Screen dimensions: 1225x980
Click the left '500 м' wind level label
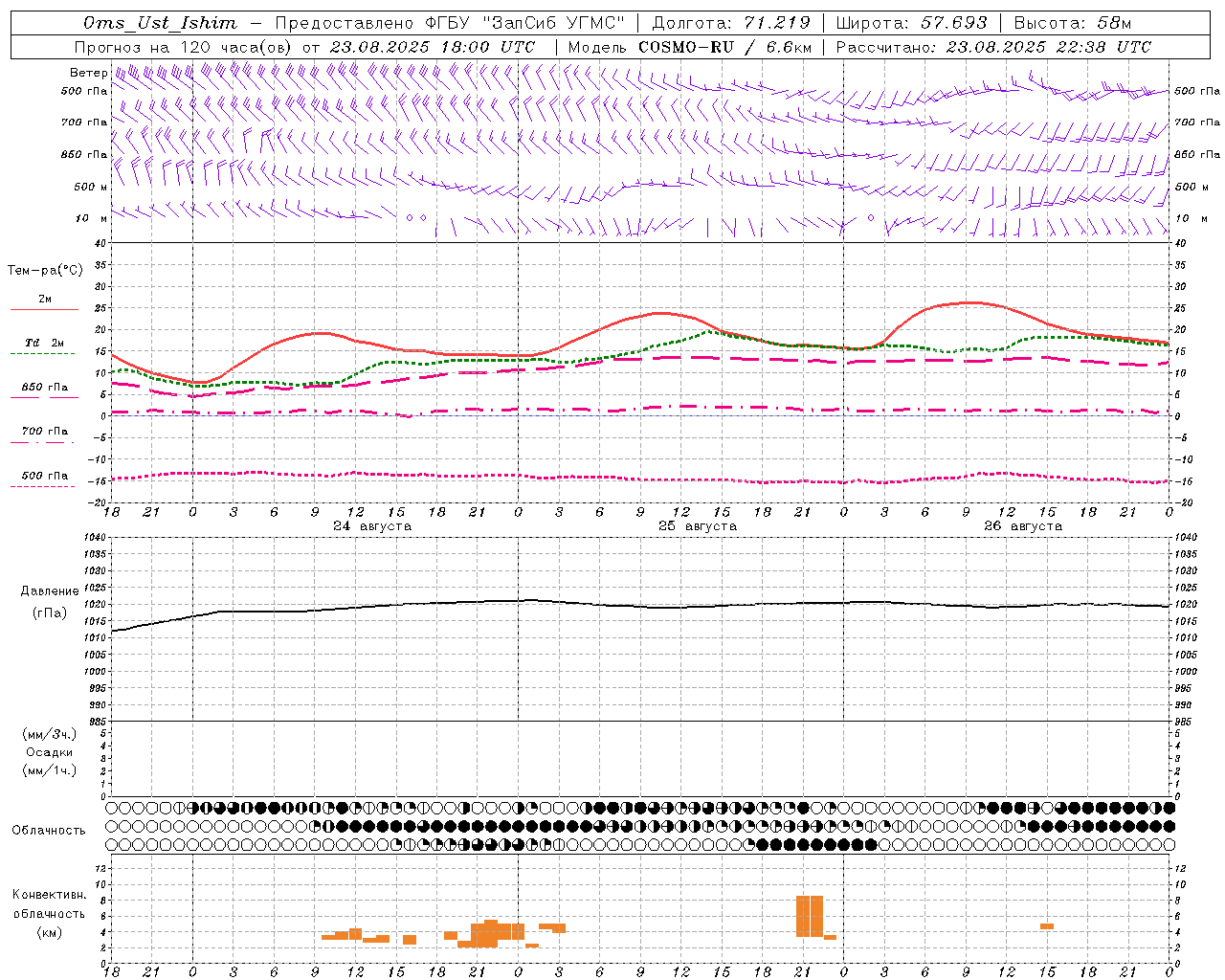91,187
